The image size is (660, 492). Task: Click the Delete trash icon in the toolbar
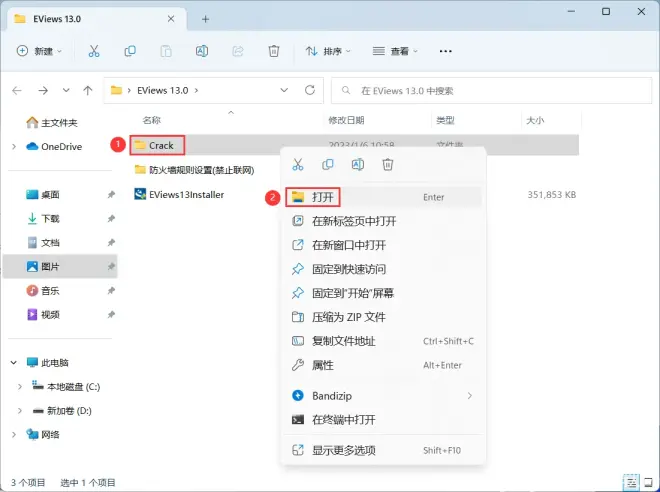pyautogui.click(x=274, y=51)
